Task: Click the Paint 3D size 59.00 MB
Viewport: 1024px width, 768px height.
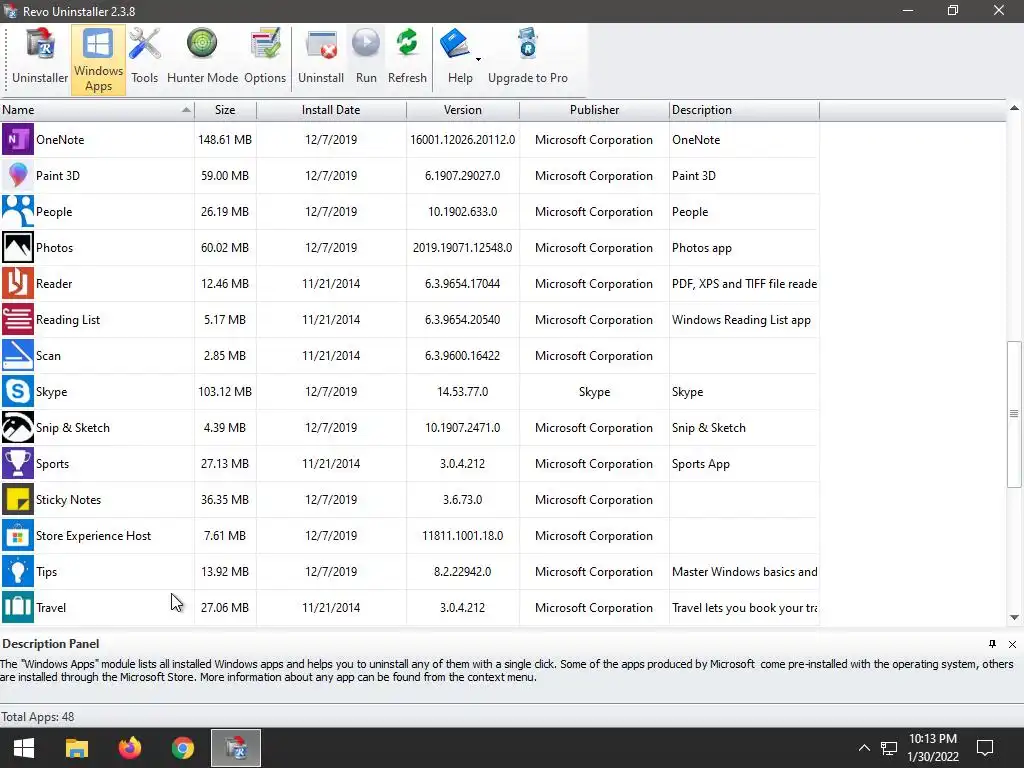Action: pos(225,176)
